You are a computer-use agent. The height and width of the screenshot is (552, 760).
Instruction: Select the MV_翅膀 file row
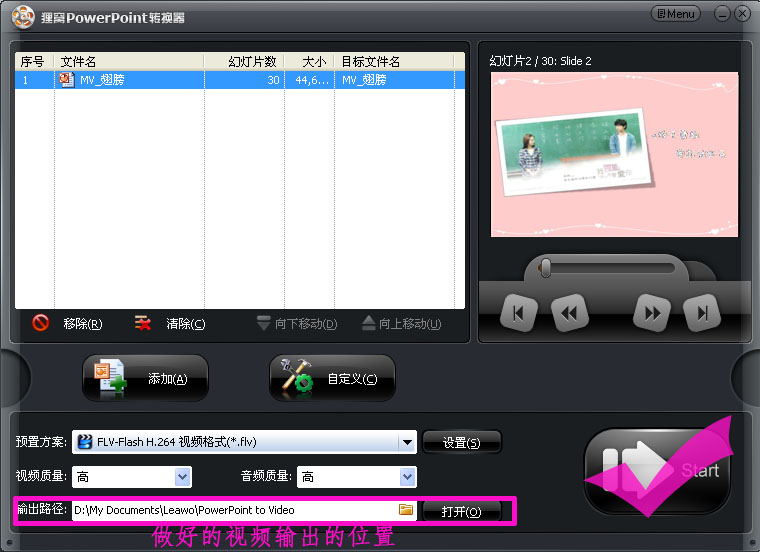point(239,80)
